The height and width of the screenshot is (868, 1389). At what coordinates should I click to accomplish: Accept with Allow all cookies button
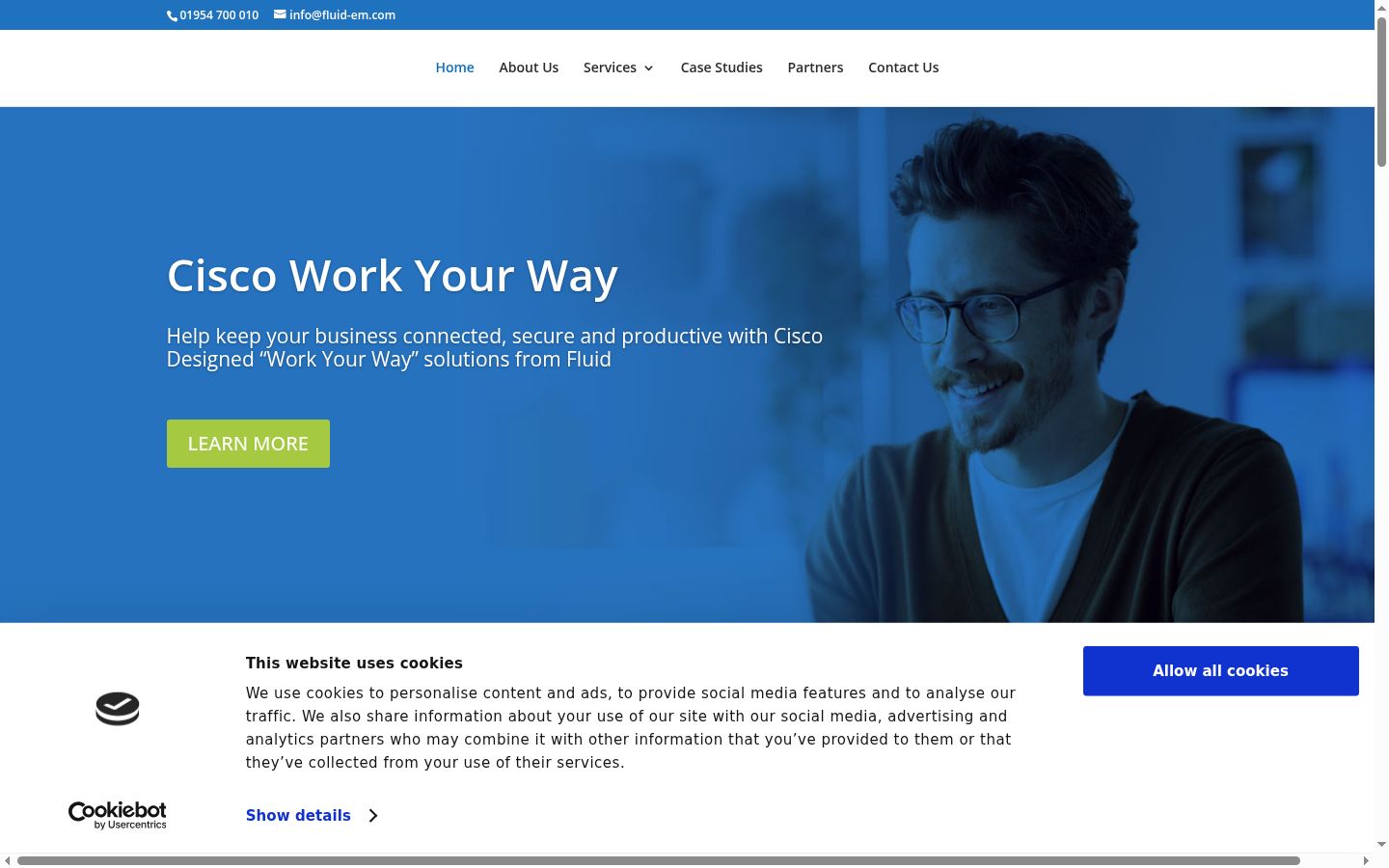[x=1220, y=671]
